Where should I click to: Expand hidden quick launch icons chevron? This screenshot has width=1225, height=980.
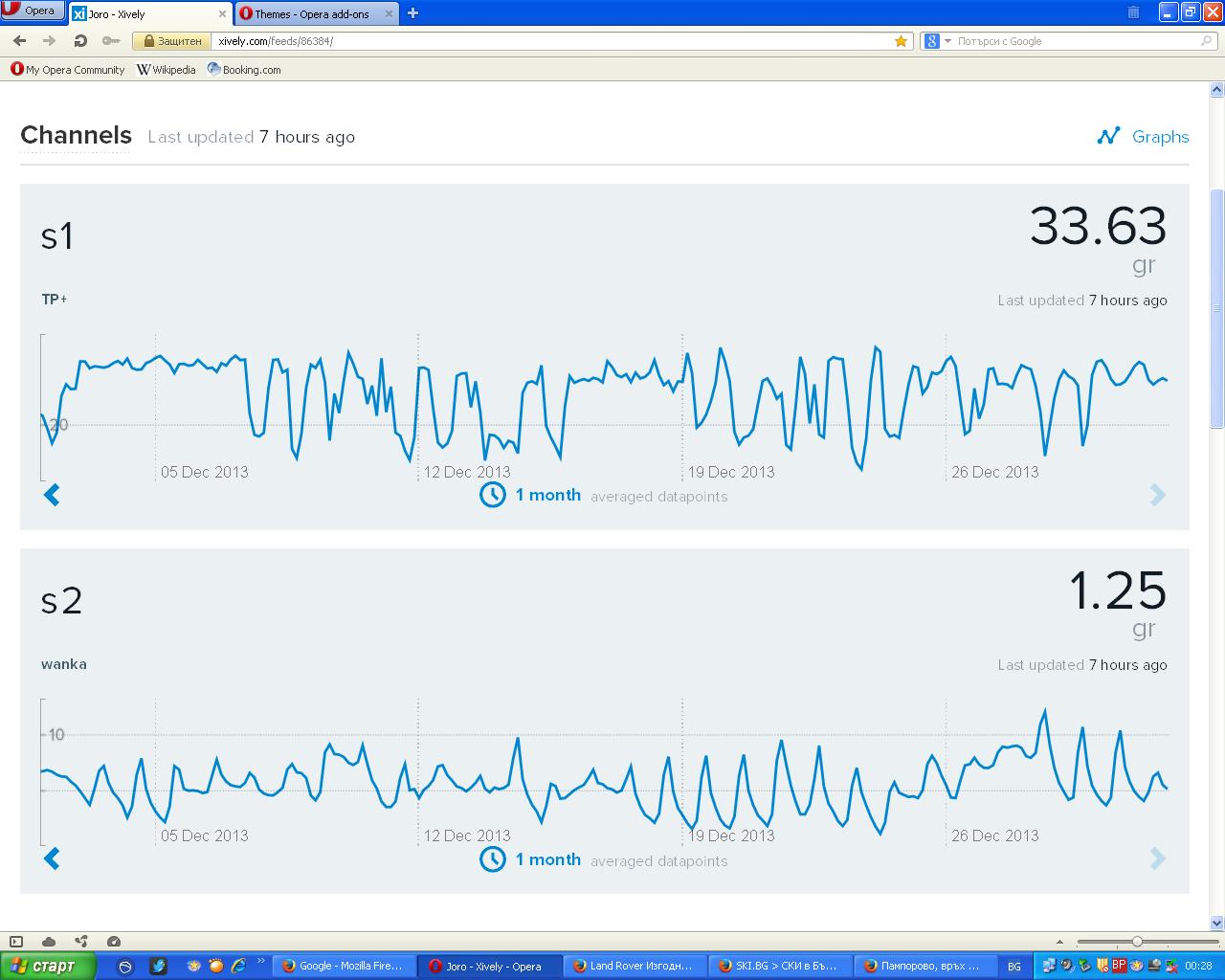coord(261,962)
